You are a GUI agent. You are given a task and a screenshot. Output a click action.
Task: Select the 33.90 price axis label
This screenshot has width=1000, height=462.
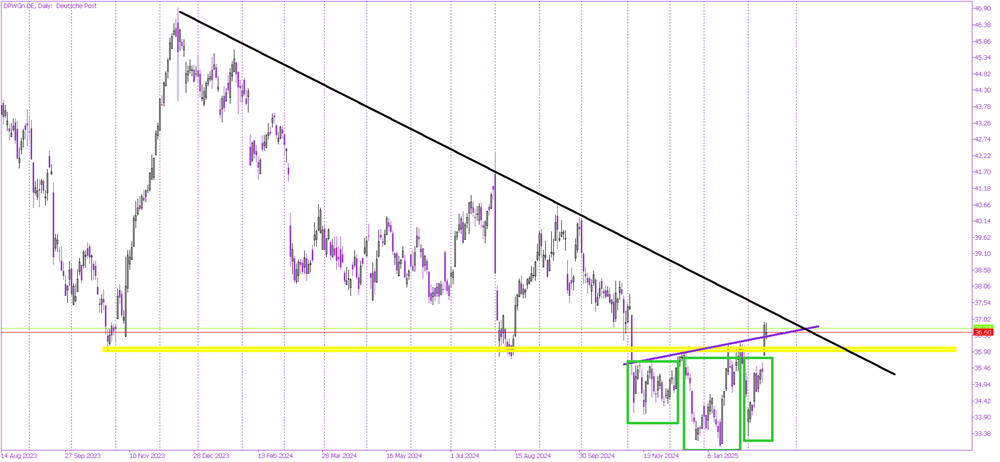[x=982, y=417]
